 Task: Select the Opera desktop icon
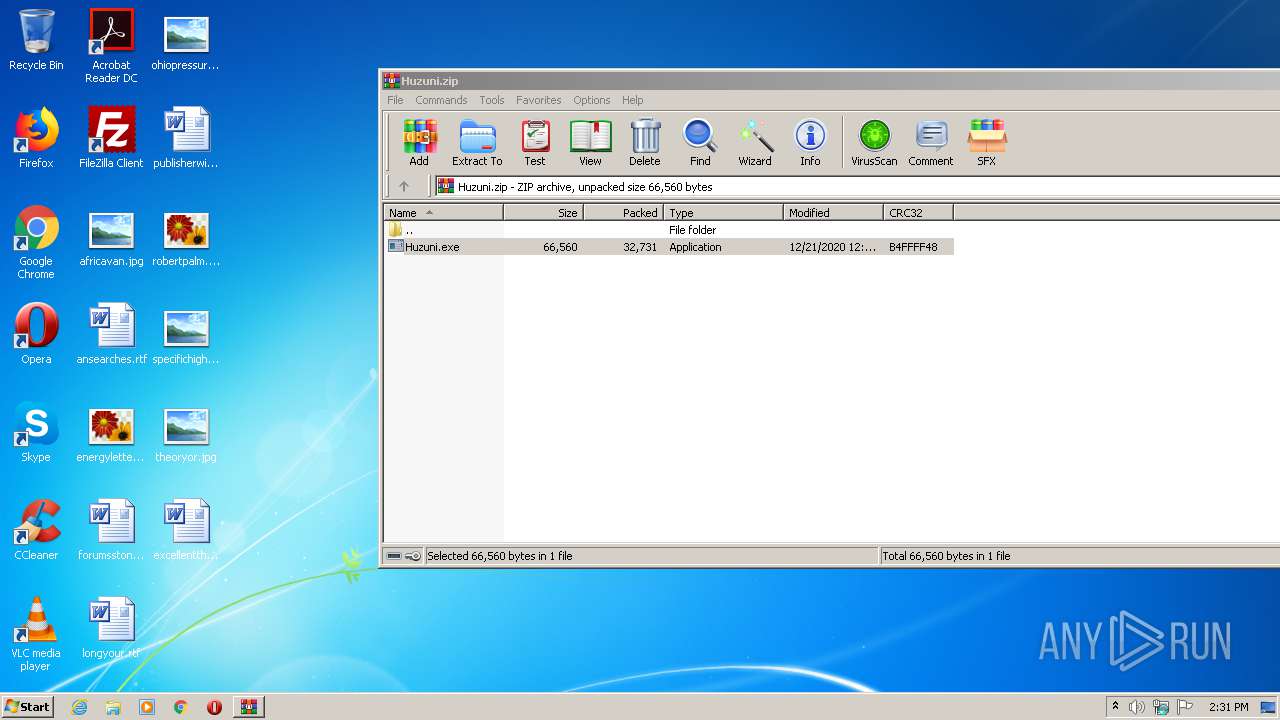(36, 334)
